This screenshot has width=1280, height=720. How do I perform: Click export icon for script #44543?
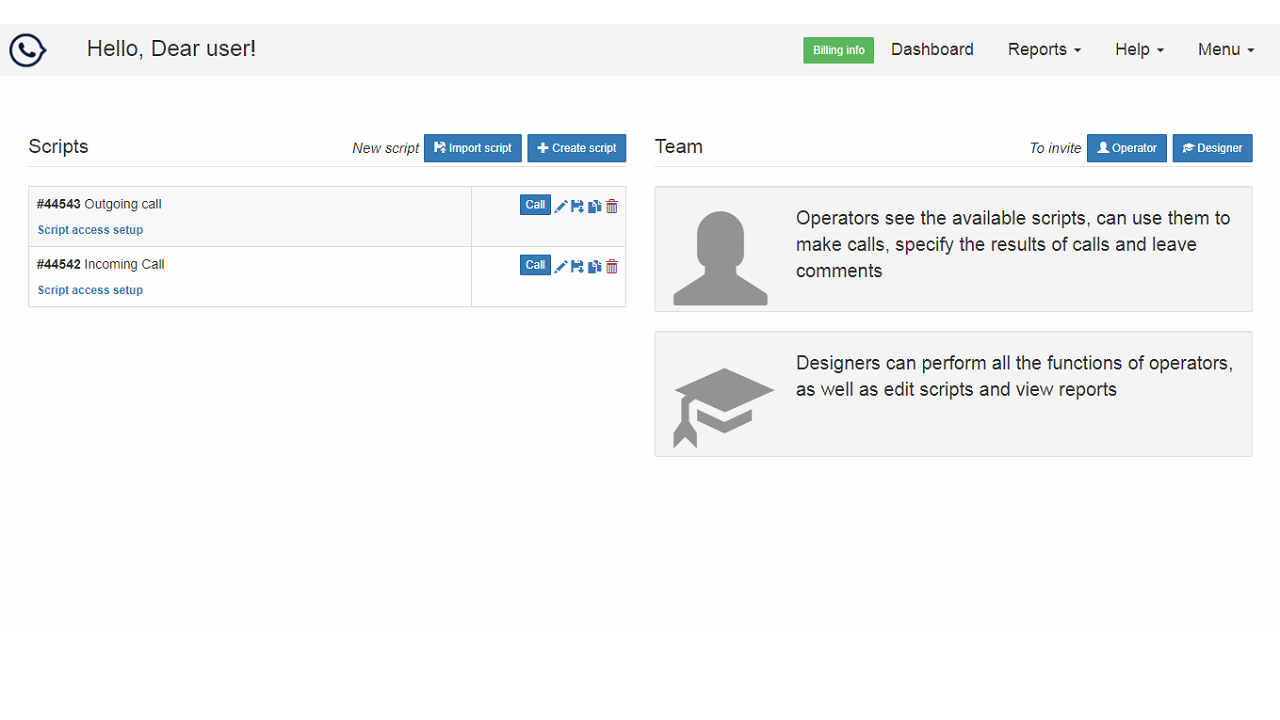(577, 206)
